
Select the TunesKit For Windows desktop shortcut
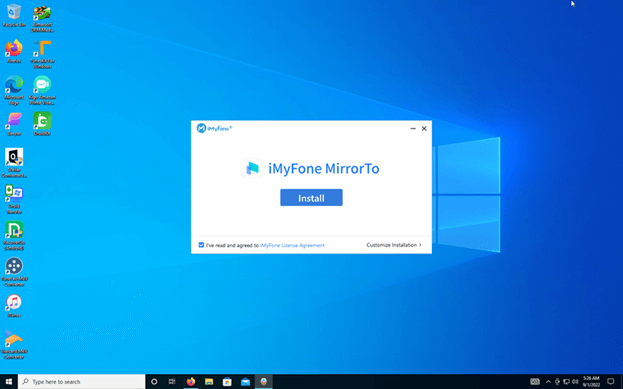pos(42,54)
